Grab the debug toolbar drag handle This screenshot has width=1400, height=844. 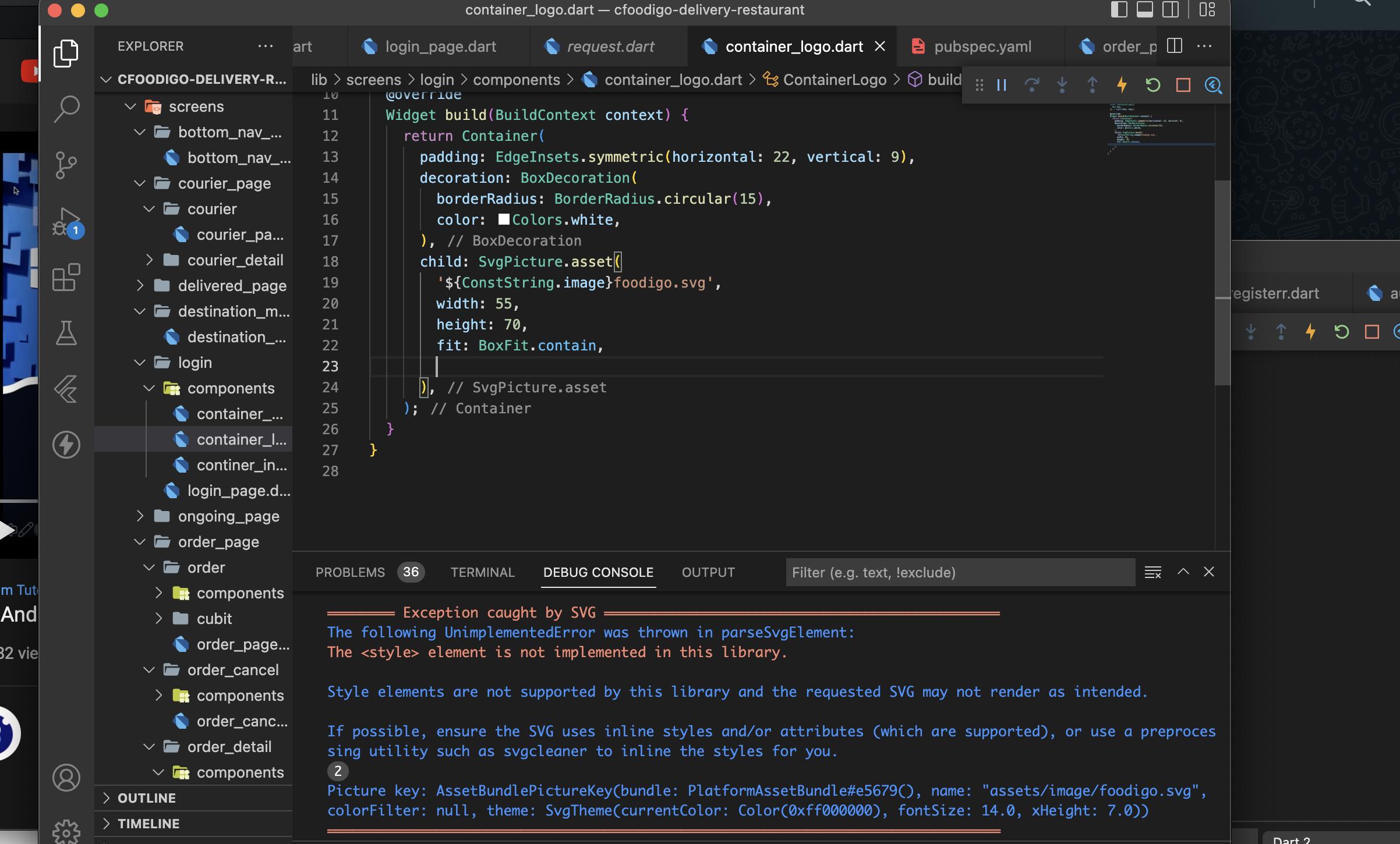pos(979,86)
